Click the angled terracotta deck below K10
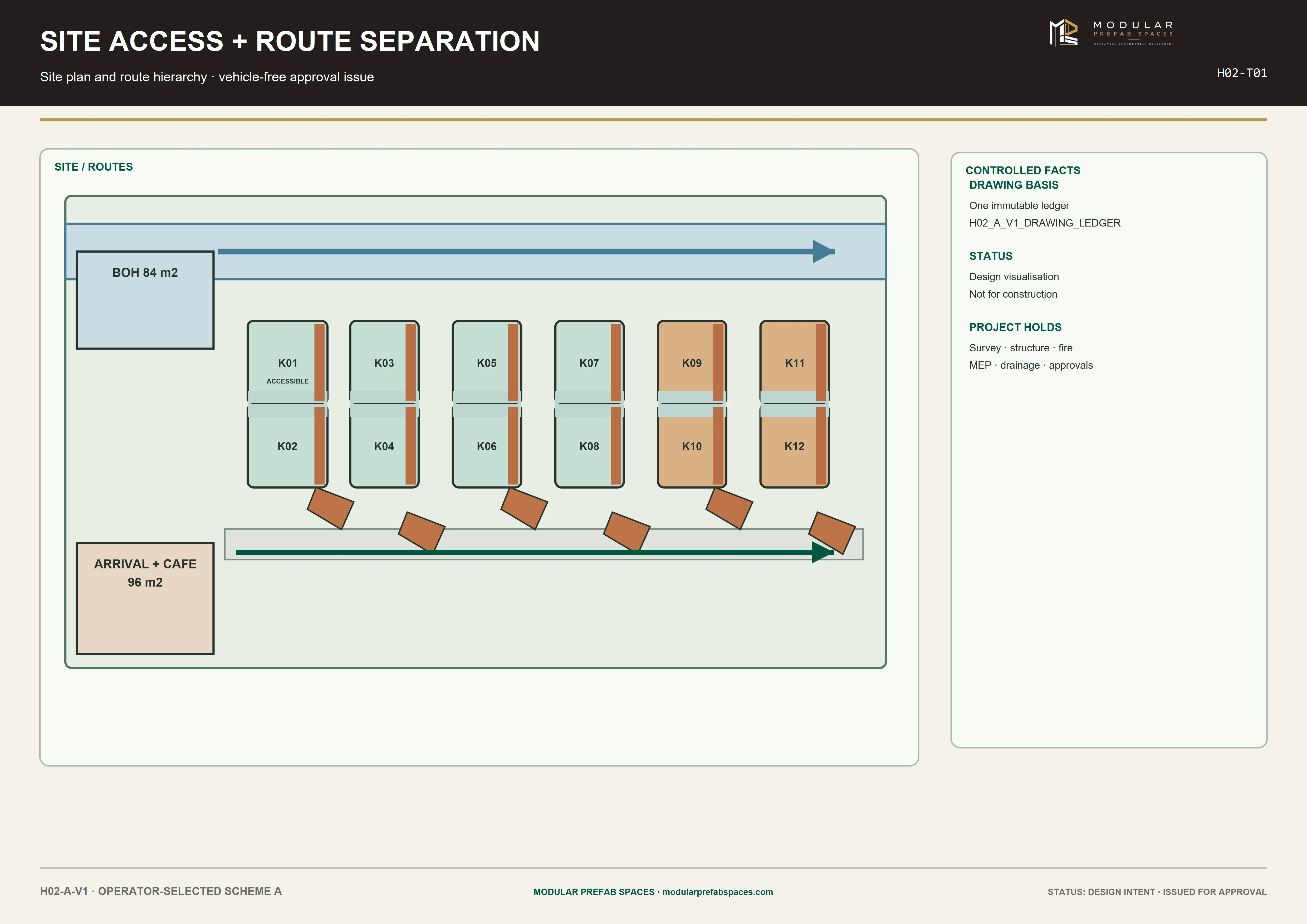This screenshot has height=924, width=1307. click(x=729, y=509)
